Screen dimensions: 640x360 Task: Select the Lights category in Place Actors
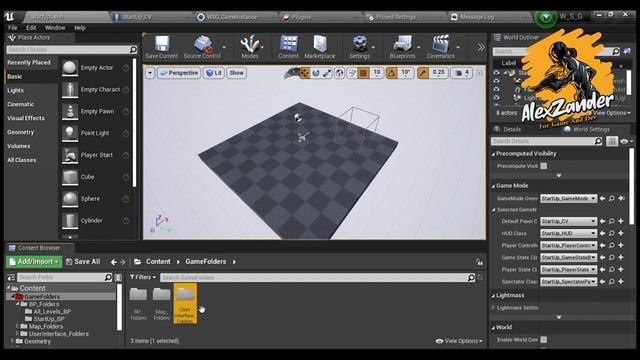[16, 91]
